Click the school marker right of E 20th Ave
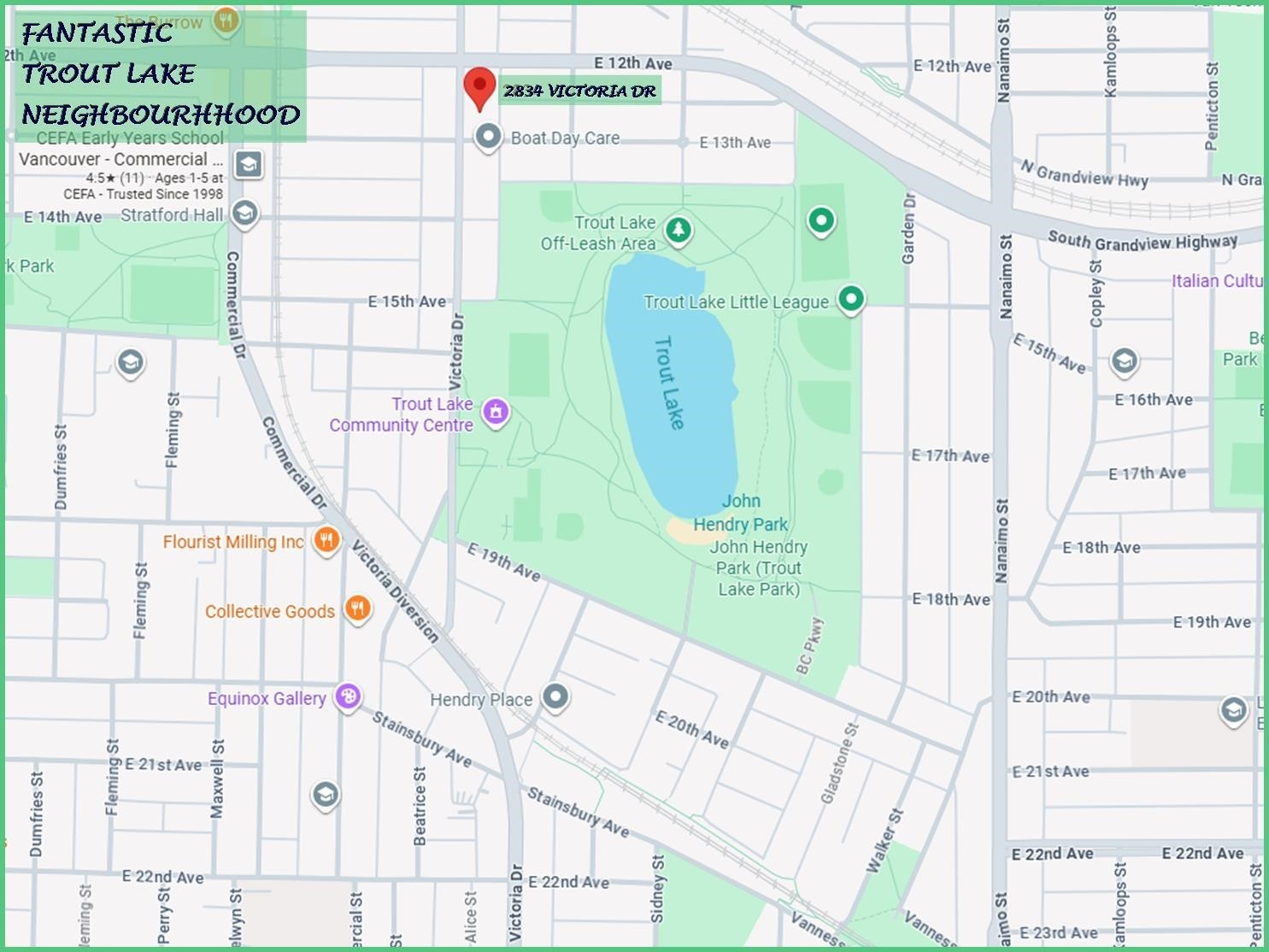The height and width of the screenshot is (952, 1269). (1233, 711)
